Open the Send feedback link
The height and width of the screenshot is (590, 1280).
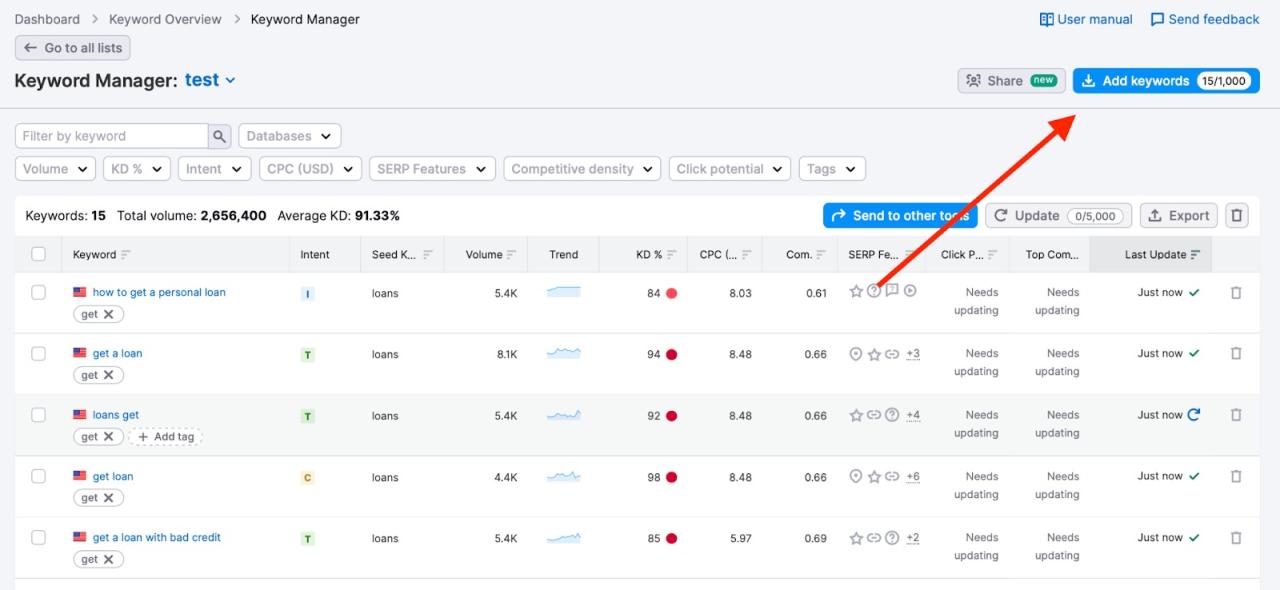1205,19
